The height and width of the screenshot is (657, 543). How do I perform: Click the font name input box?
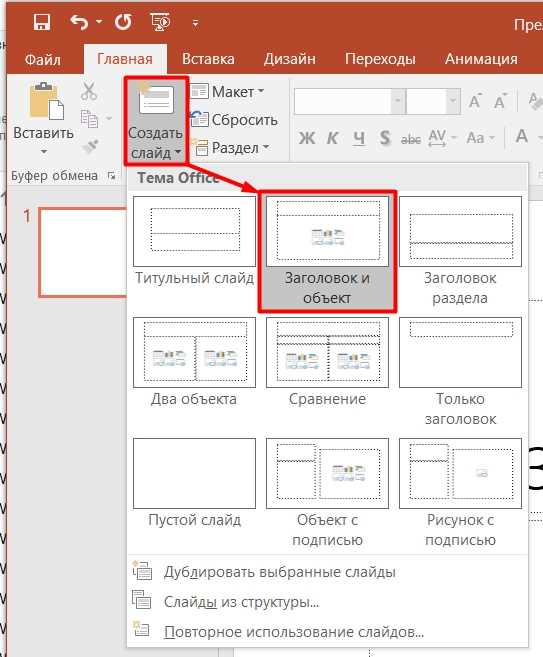[342, 101]
